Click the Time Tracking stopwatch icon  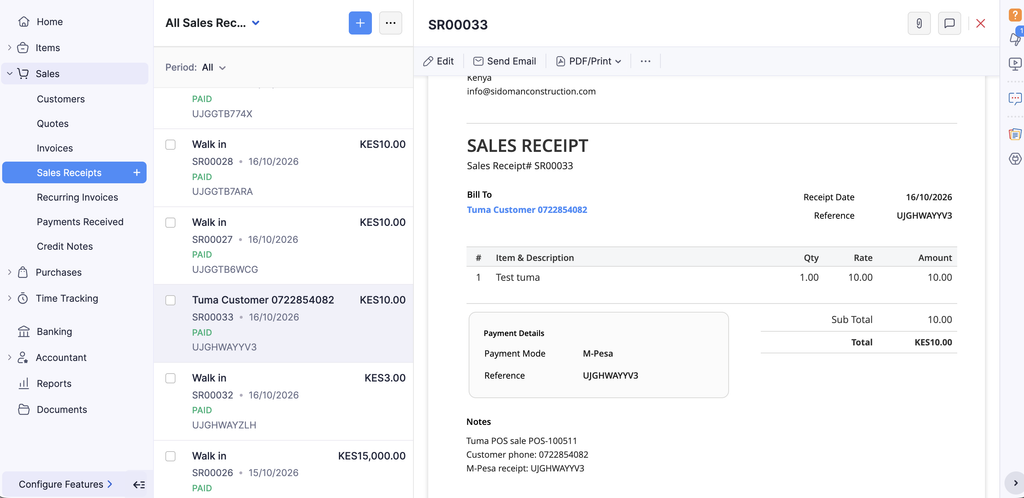(x=24, y=298)
